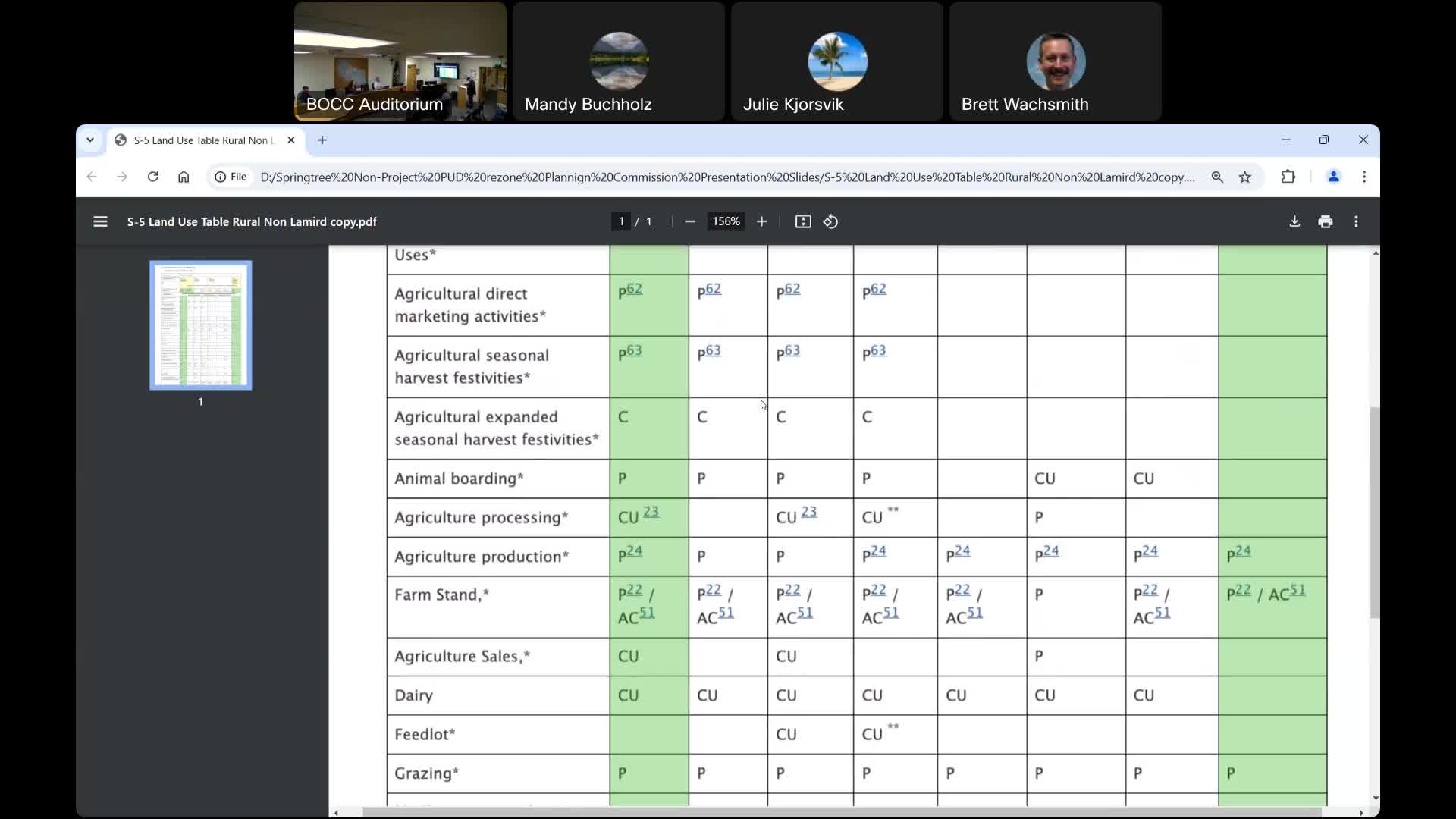This screenshot has width=1456, height=819.
Task: Select the 'Animal boarding*' row label
Action: tap(459, 479)
